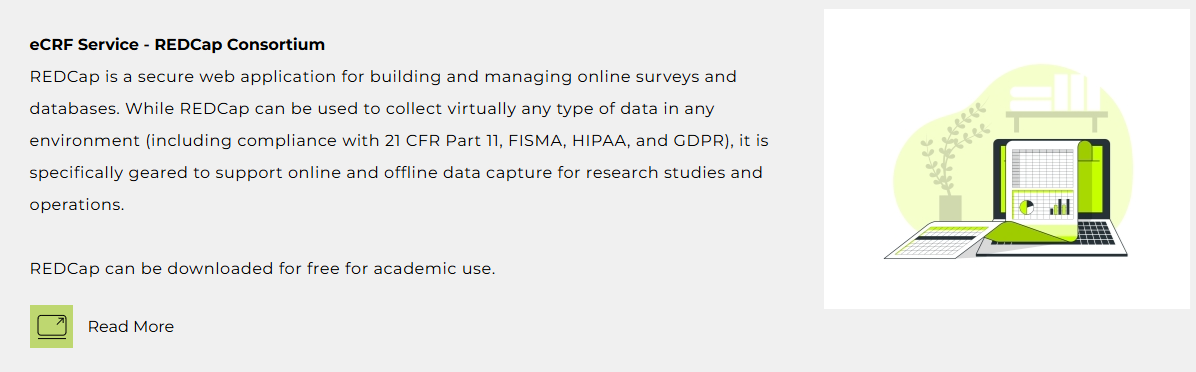Click the shelf bracket under the books
The width and height of the screenshot is (1196, 372).
tap(1056, 121)
